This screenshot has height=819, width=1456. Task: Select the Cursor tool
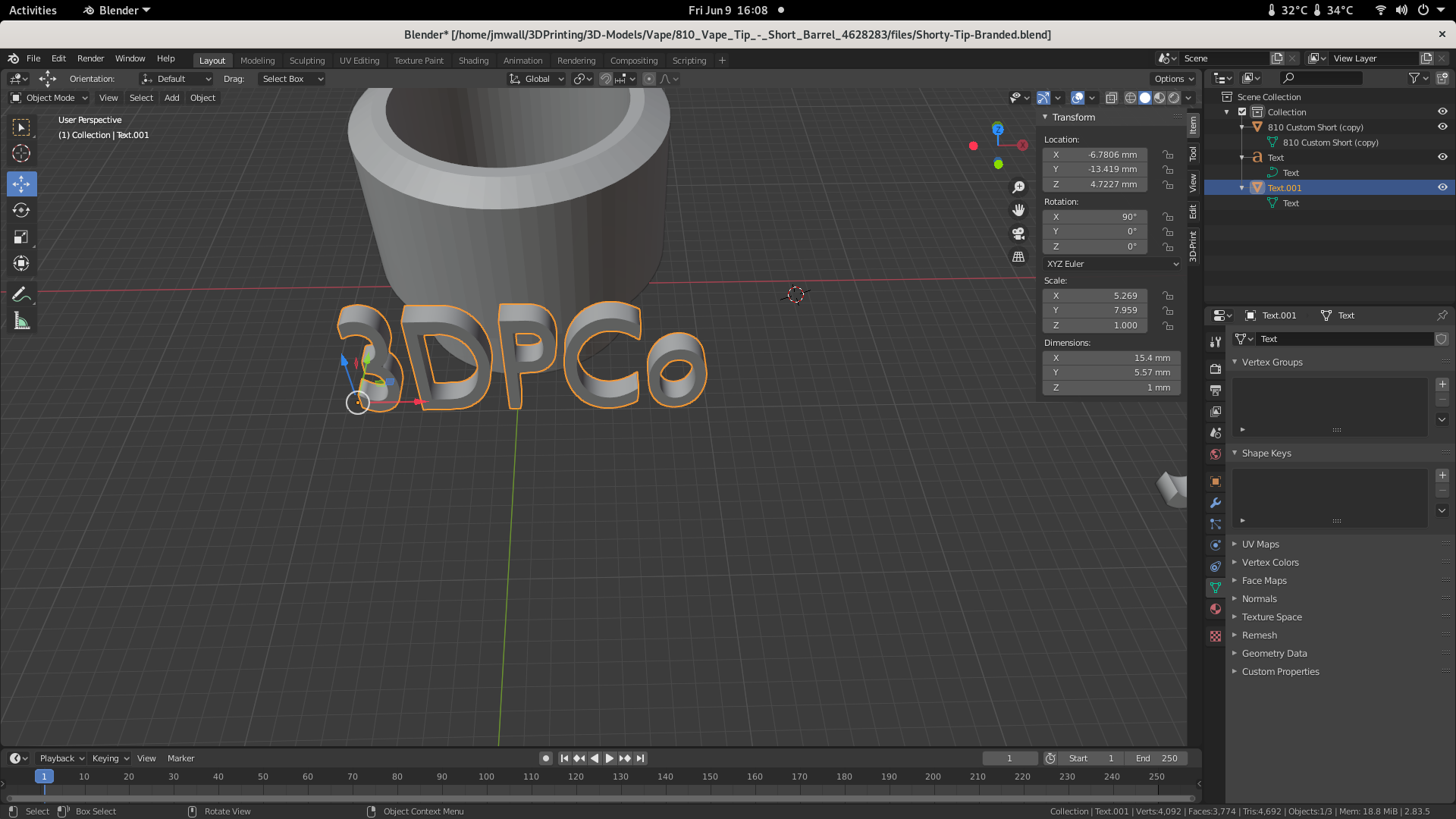pos(21,153)
